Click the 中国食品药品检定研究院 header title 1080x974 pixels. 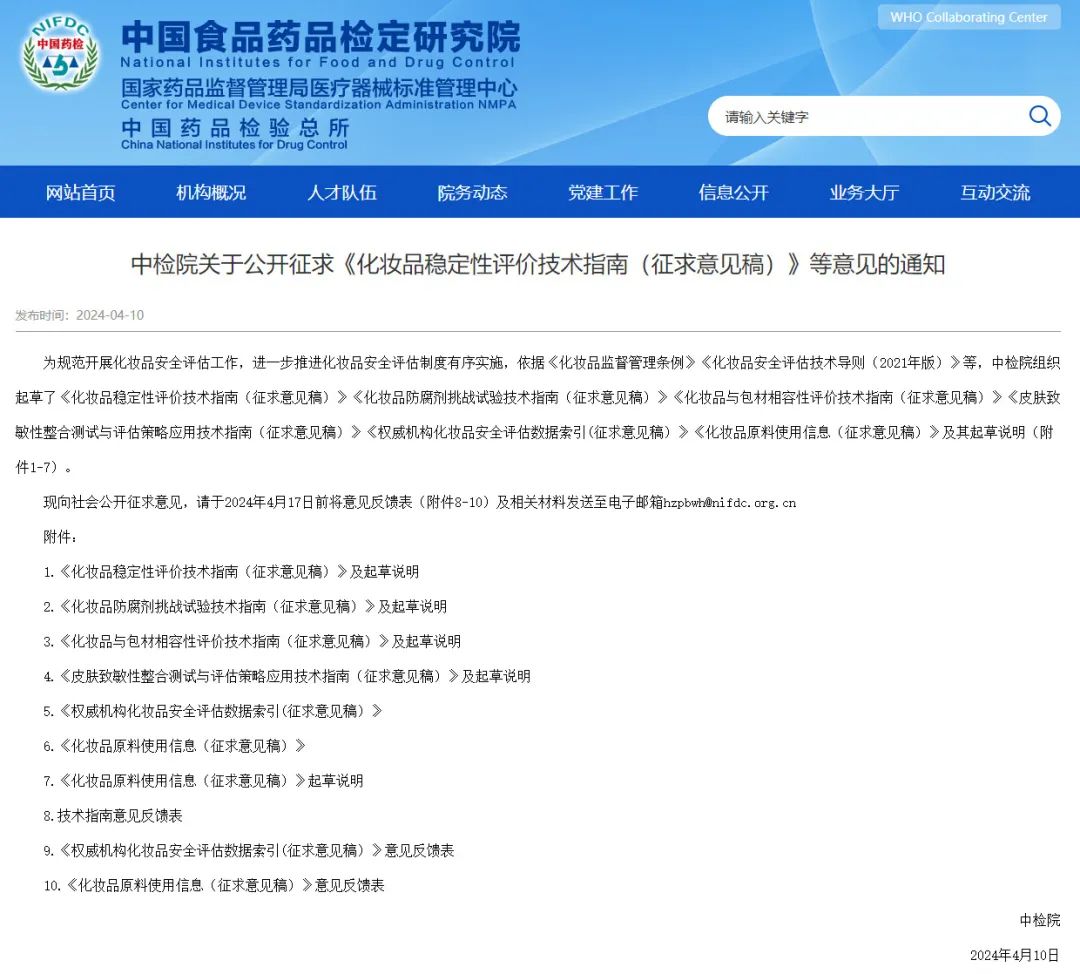(320, 36)
